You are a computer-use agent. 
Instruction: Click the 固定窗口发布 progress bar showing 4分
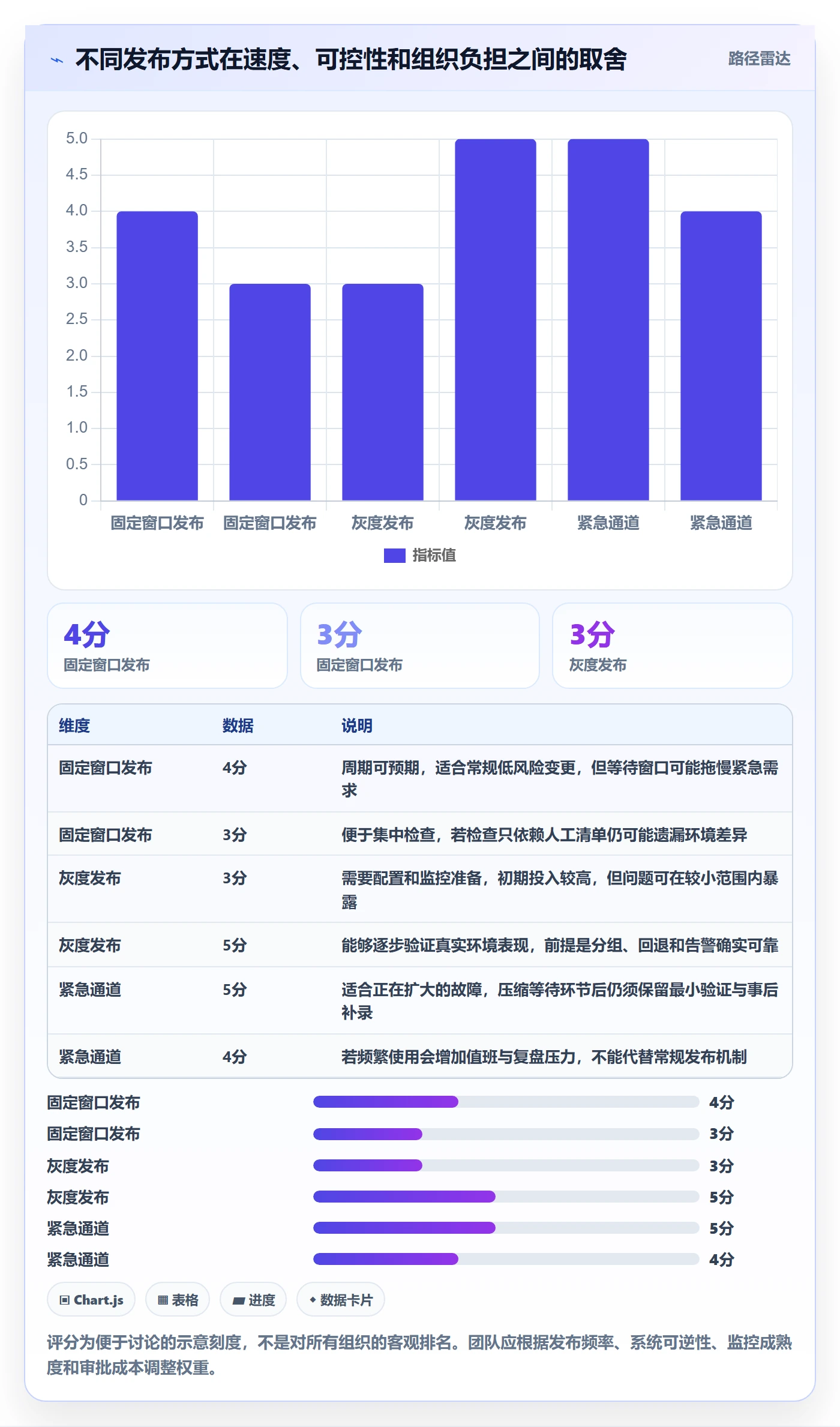click(x=506, y=1102)
